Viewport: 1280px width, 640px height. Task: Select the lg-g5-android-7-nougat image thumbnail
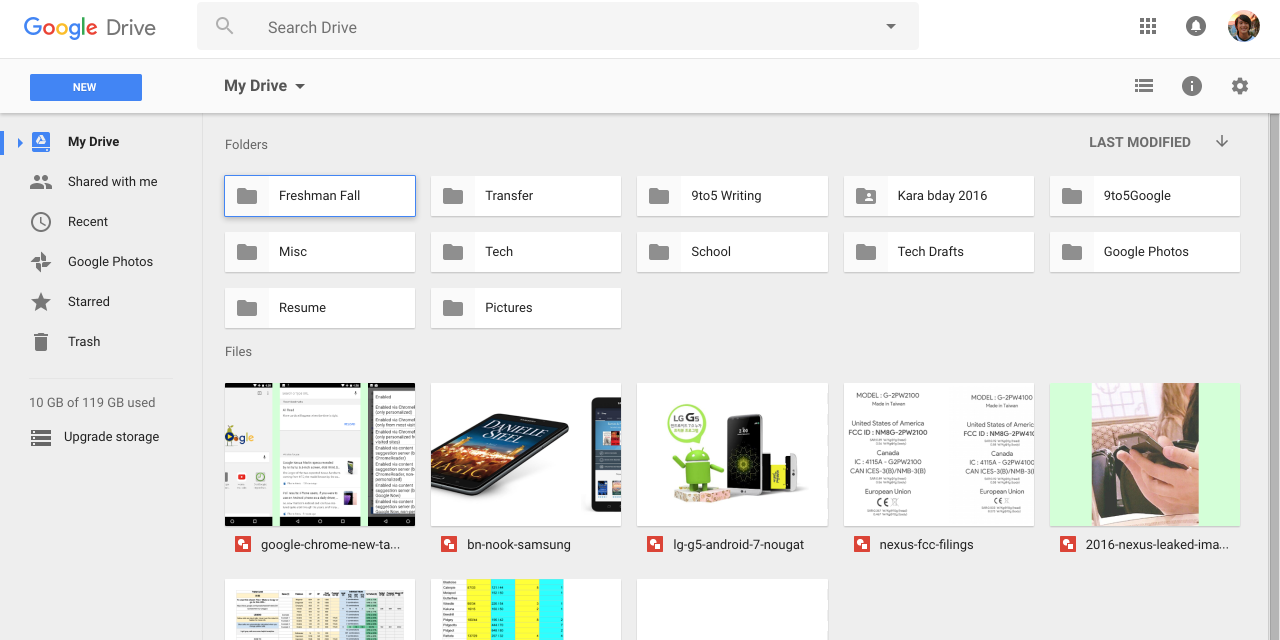tap(732, 454)
